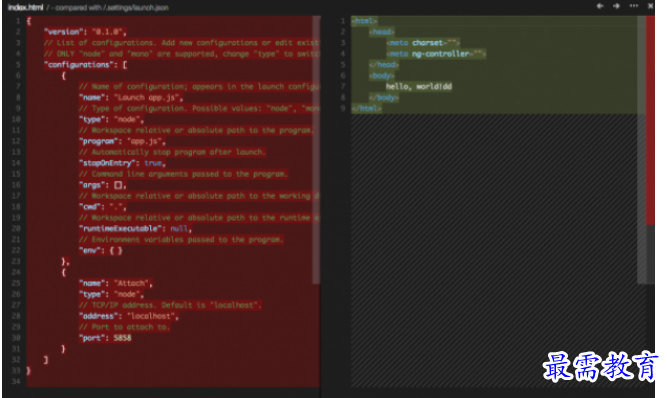
Task: Click the <meta ng-controller=""> line
Action: pyautogui.click(x=436, y=54)
